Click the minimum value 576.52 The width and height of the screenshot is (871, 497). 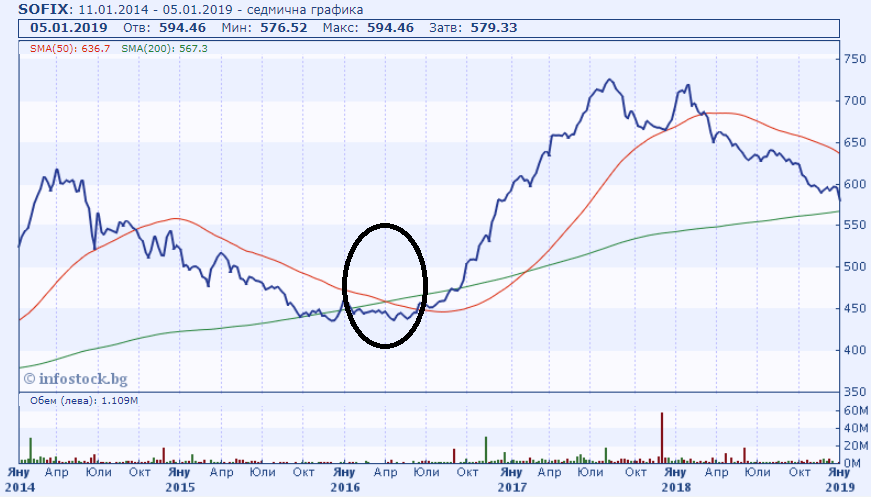283,28
